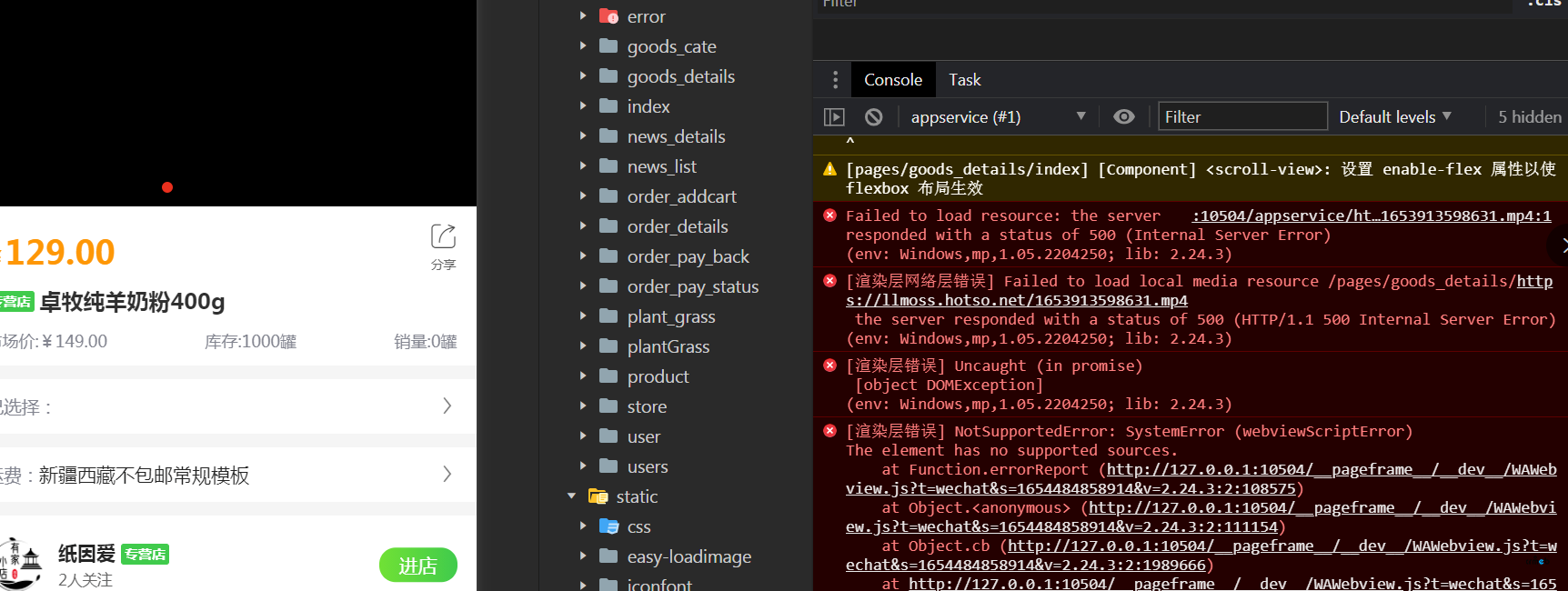Click the error folder icon
1568x591 pixels.
click(609, 16)
